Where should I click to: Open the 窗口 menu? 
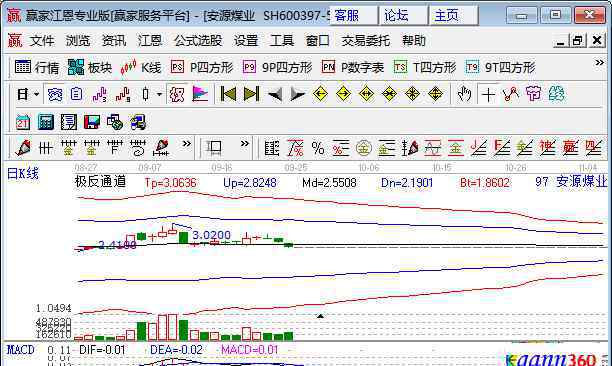pos(318,41)
